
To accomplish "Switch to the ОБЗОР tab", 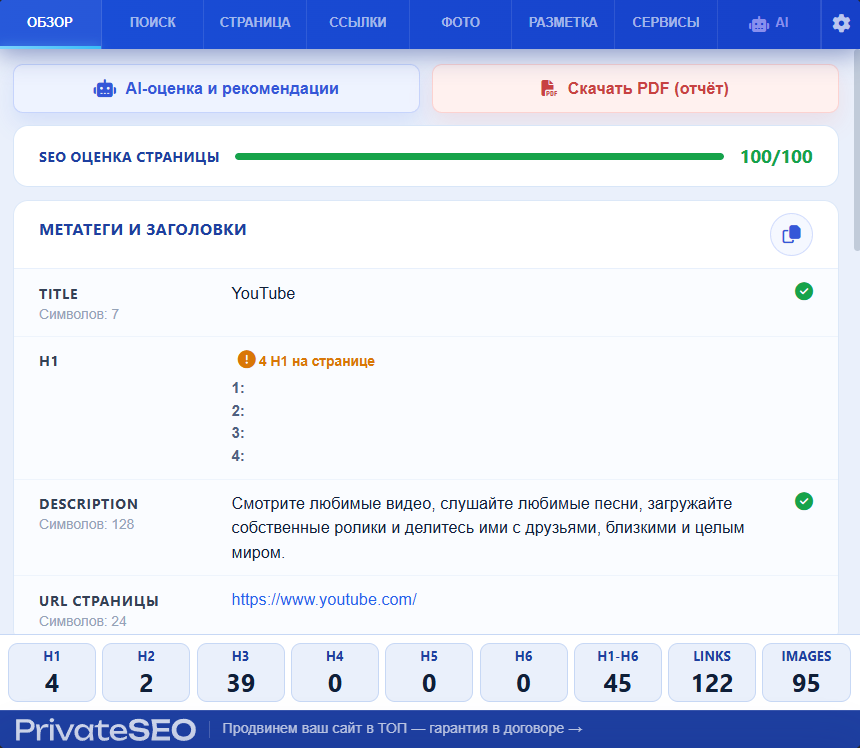I will (x=50, y=24).
